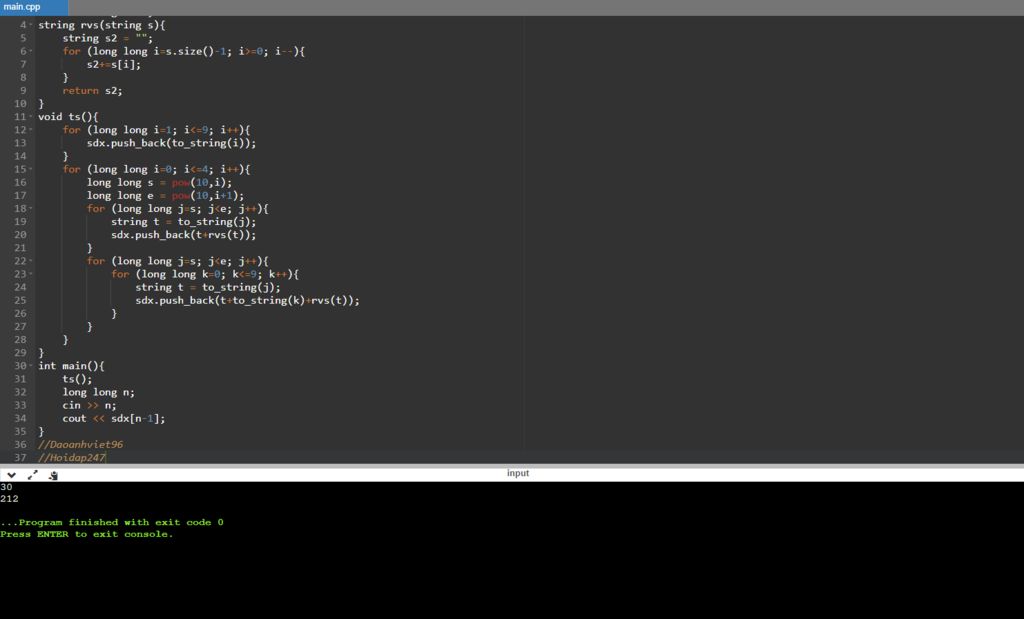Collapse the j loop at line 22

pyautogui.click(x=31, y=261)
